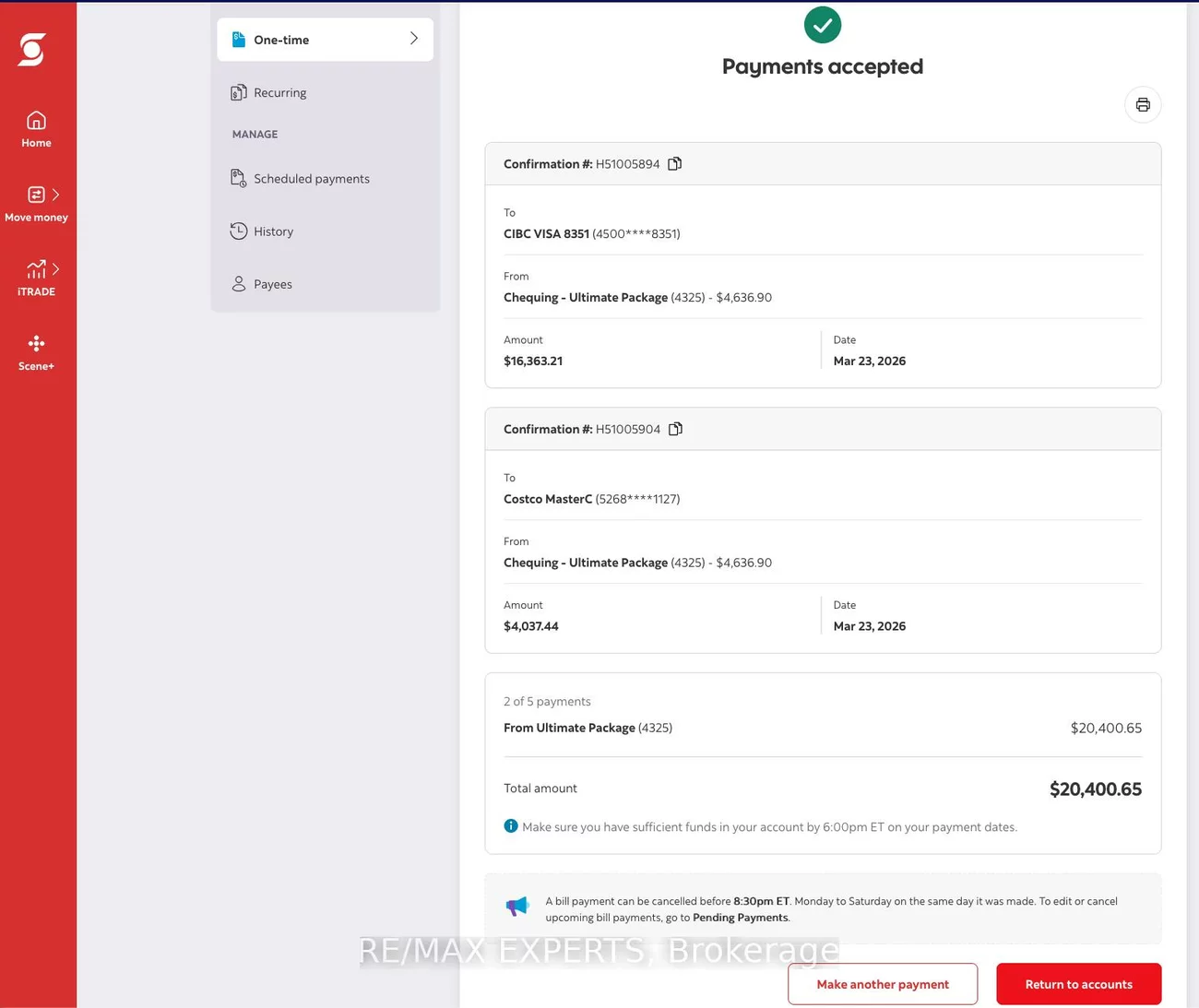
Task: Click Make another payment button
Action: 882,984
